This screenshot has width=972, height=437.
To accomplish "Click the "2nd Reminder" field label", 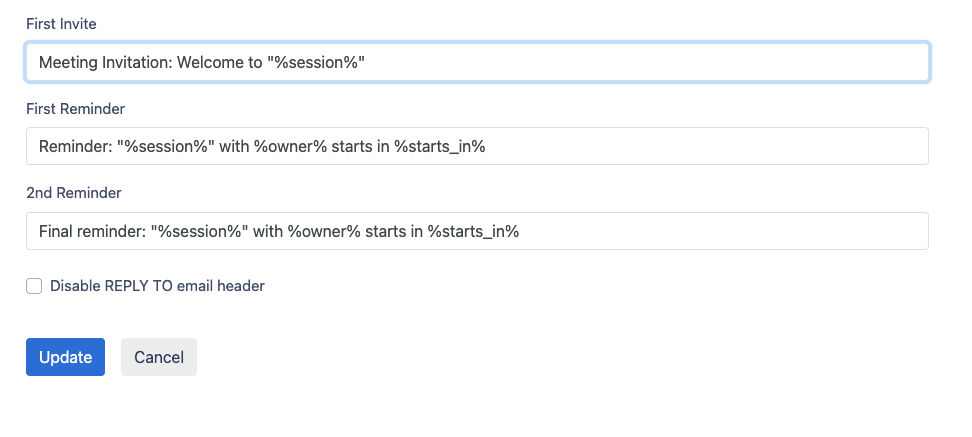I will pos(73,193).
